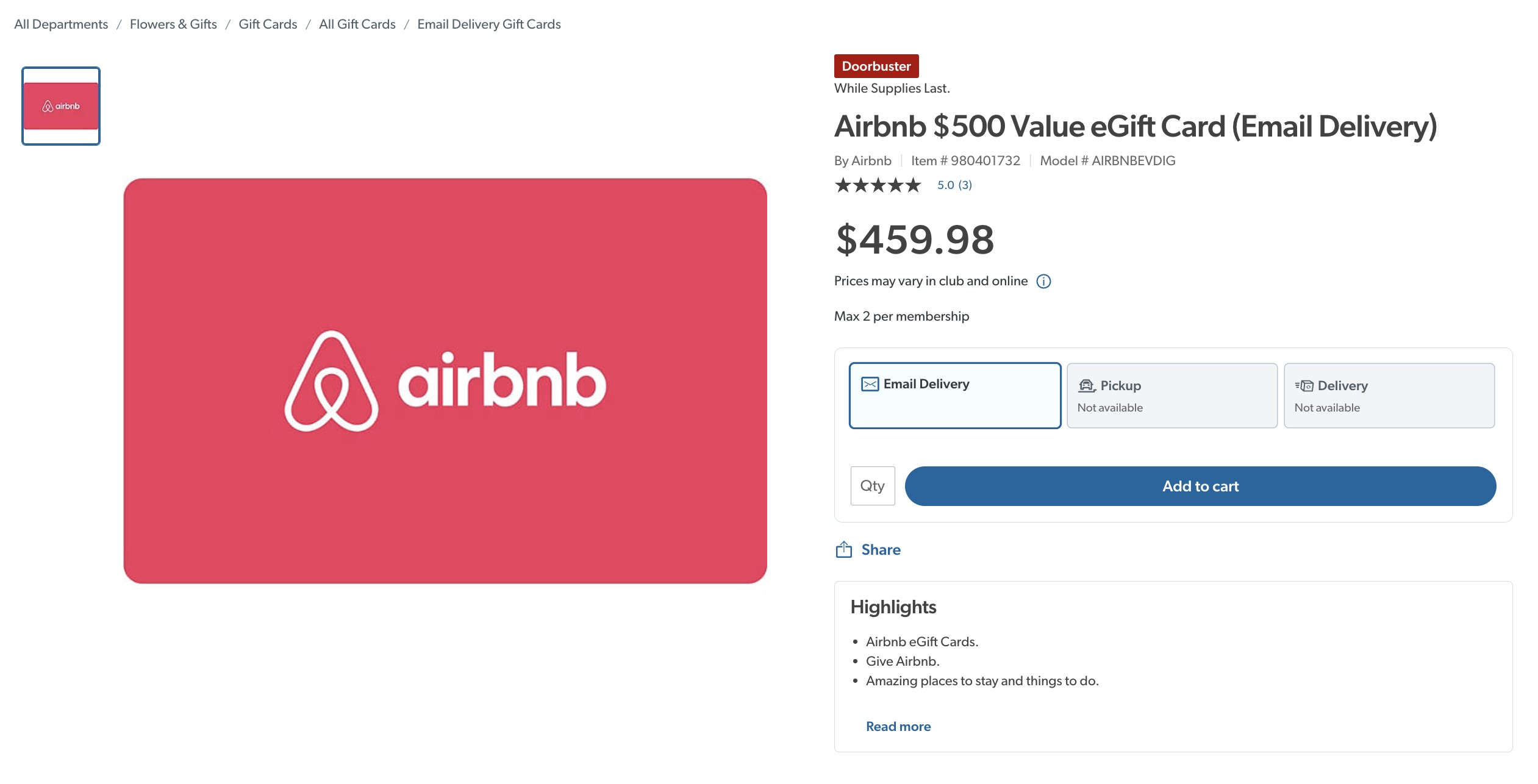Image resolution: width=1538 pixels, height=784 pixels.
Task: Click the Share upload icon
Action: [843, 549]
